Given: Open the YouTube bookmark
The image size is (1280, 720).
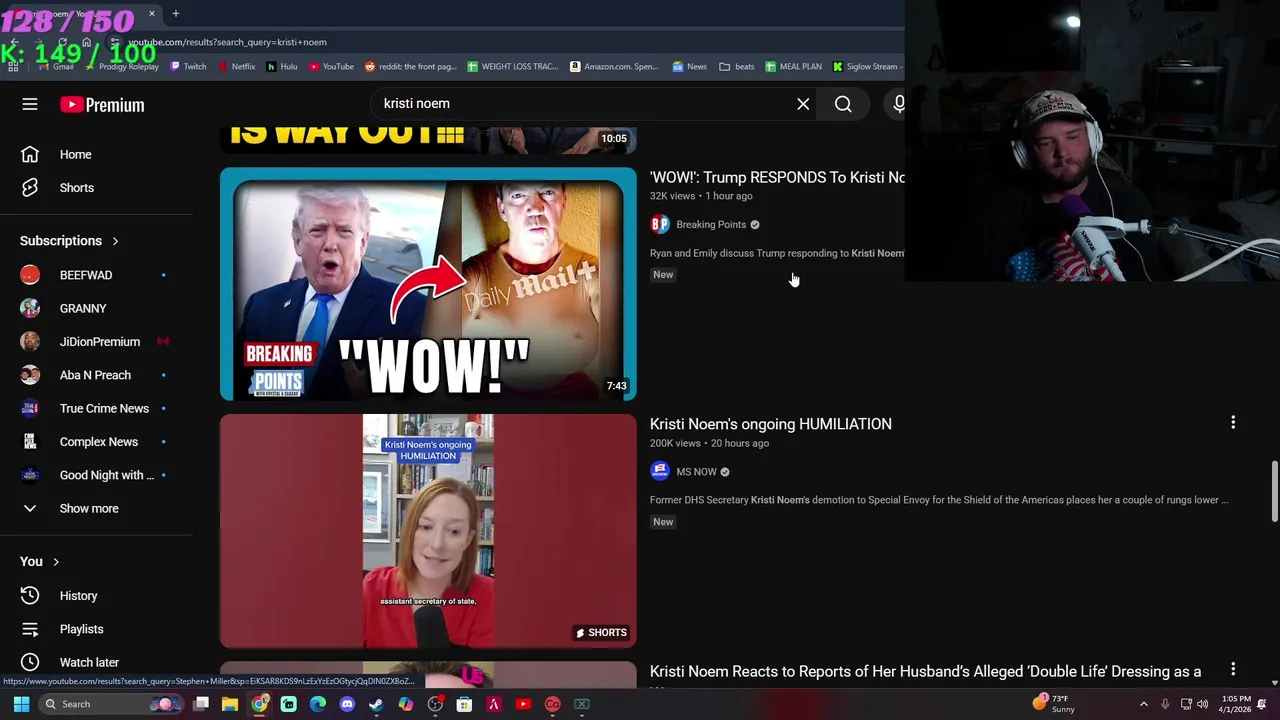Looking at the screenshot, I should (x=331, y=67).
